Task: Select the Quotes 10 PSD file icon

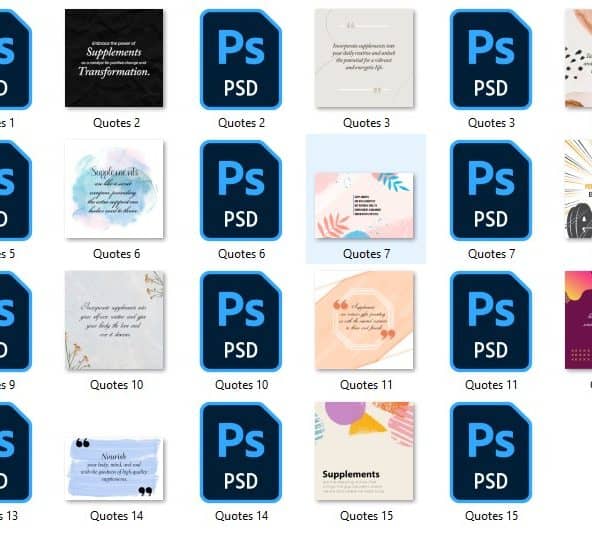Action: 241,321
